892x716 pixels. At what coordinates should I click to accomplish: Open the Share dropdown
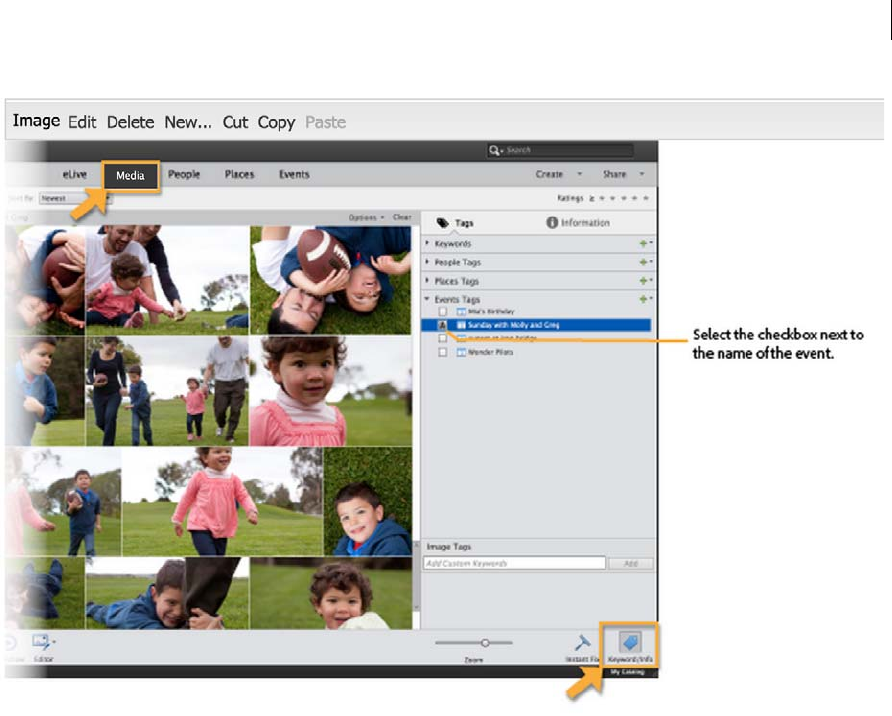tap(623, 175)
